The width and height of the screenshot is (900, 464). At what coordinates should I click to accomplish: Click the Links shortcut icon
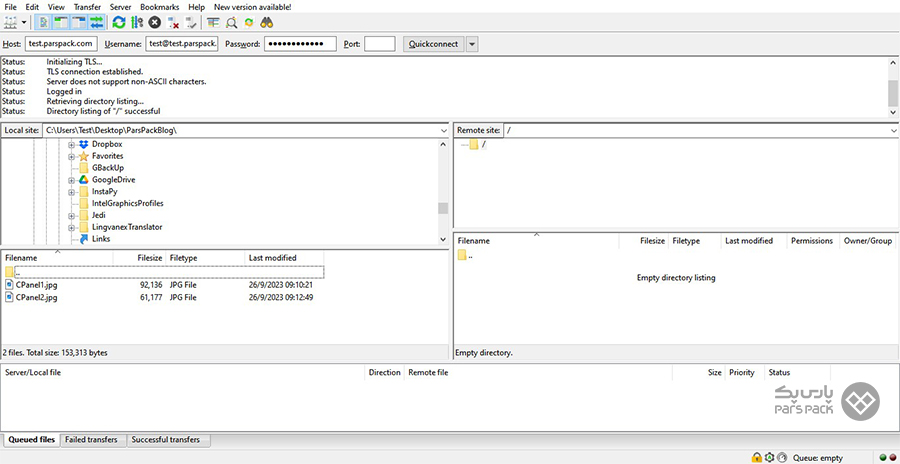[x=84, y=239]
